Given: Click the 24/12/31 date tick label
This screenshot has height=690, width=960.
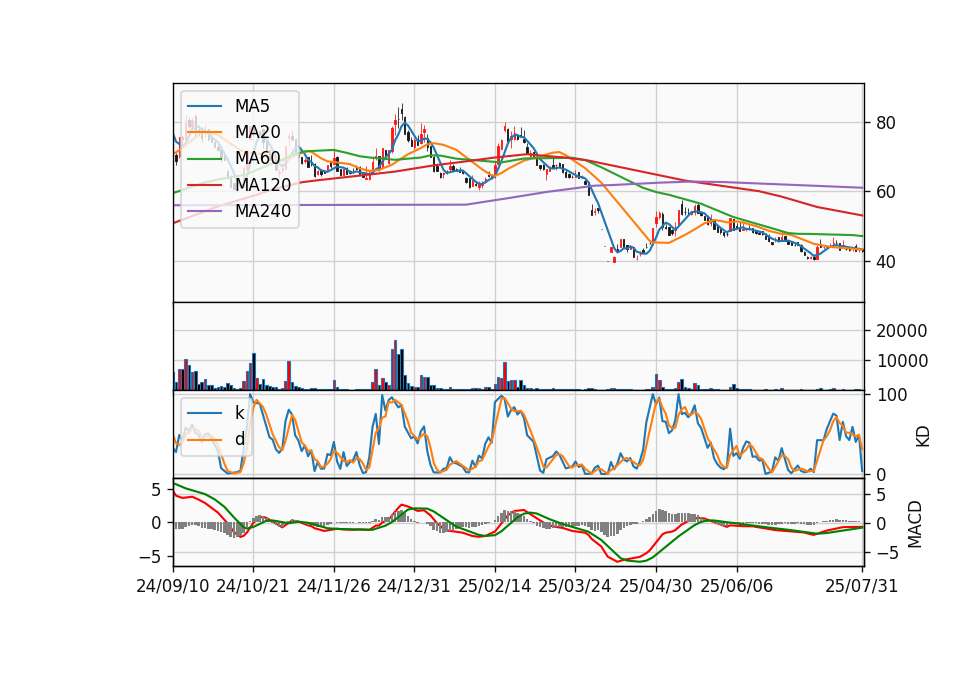Looking at the screenshot, I should coord(414,586).
